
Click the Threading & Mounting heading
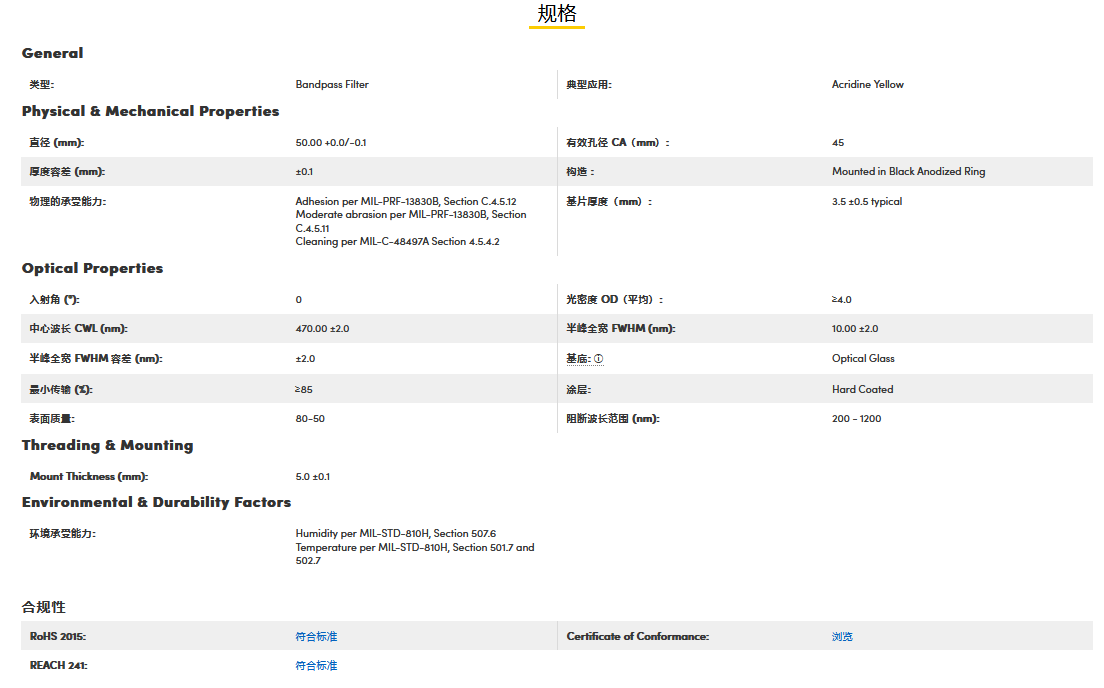pos(107,445)
